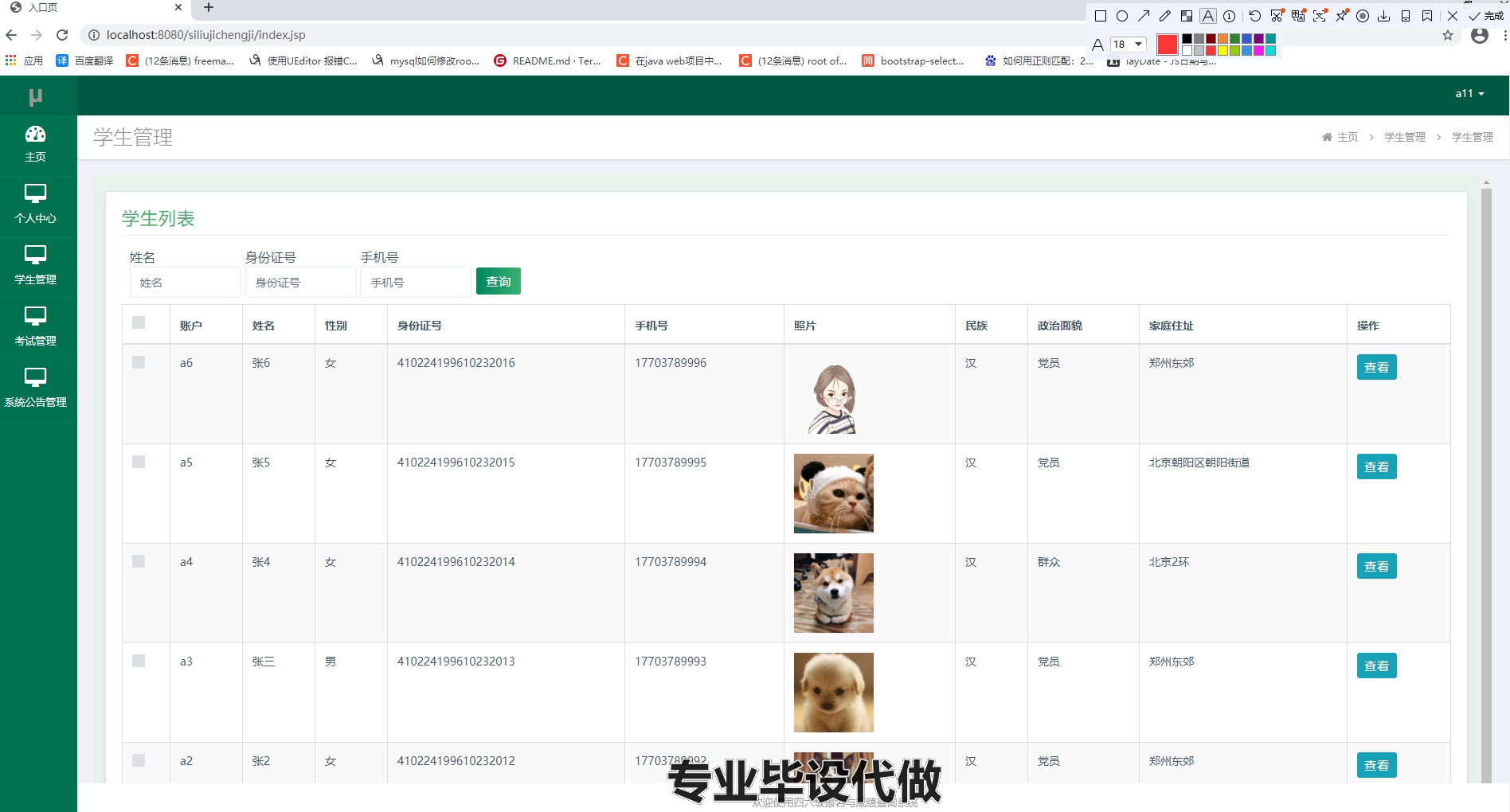
Task: Bookmark this page with star icon
Action: pyautogui.click(x=1448, y=35)
